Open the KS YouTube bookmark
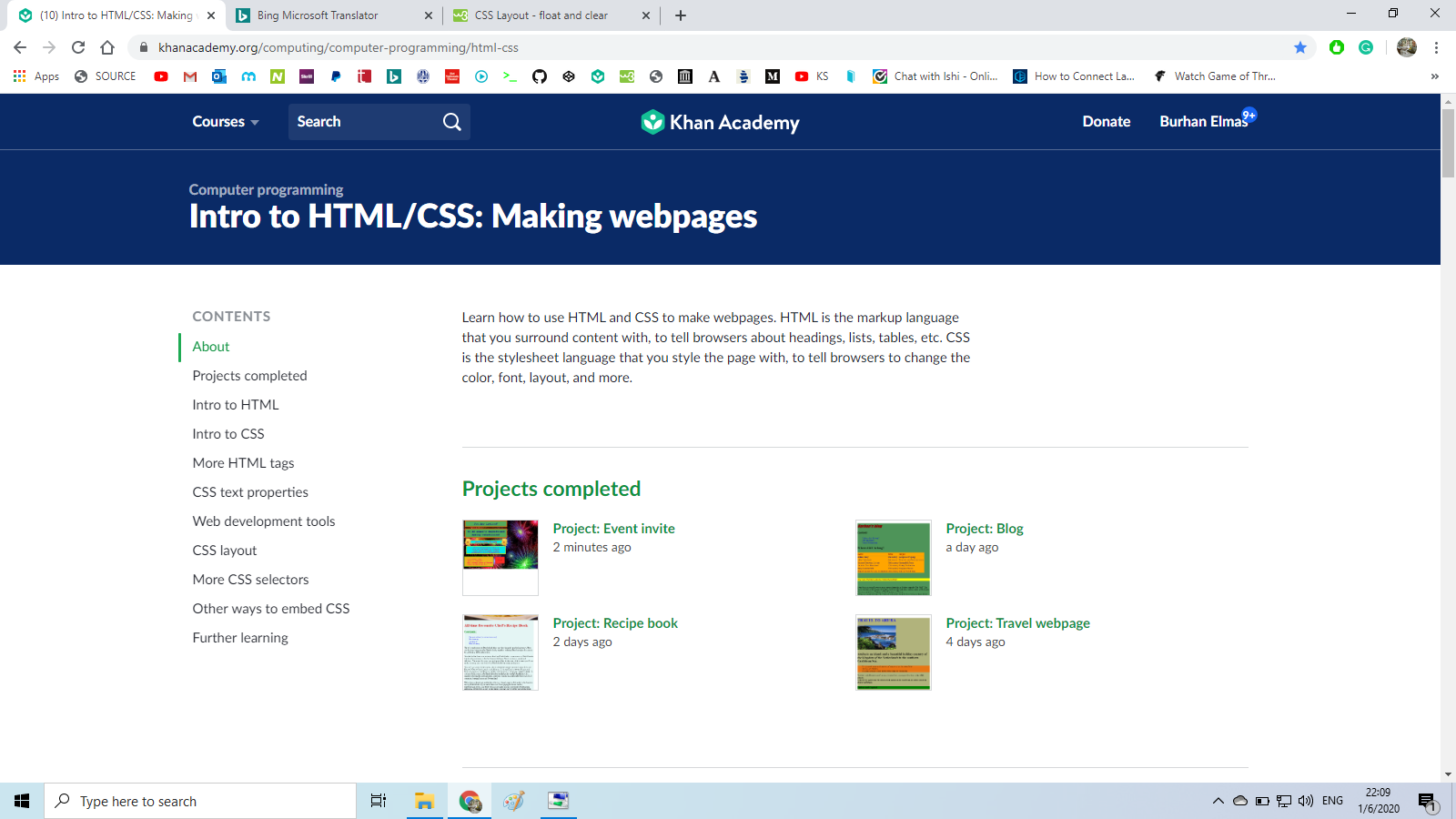 coord(812,76)
